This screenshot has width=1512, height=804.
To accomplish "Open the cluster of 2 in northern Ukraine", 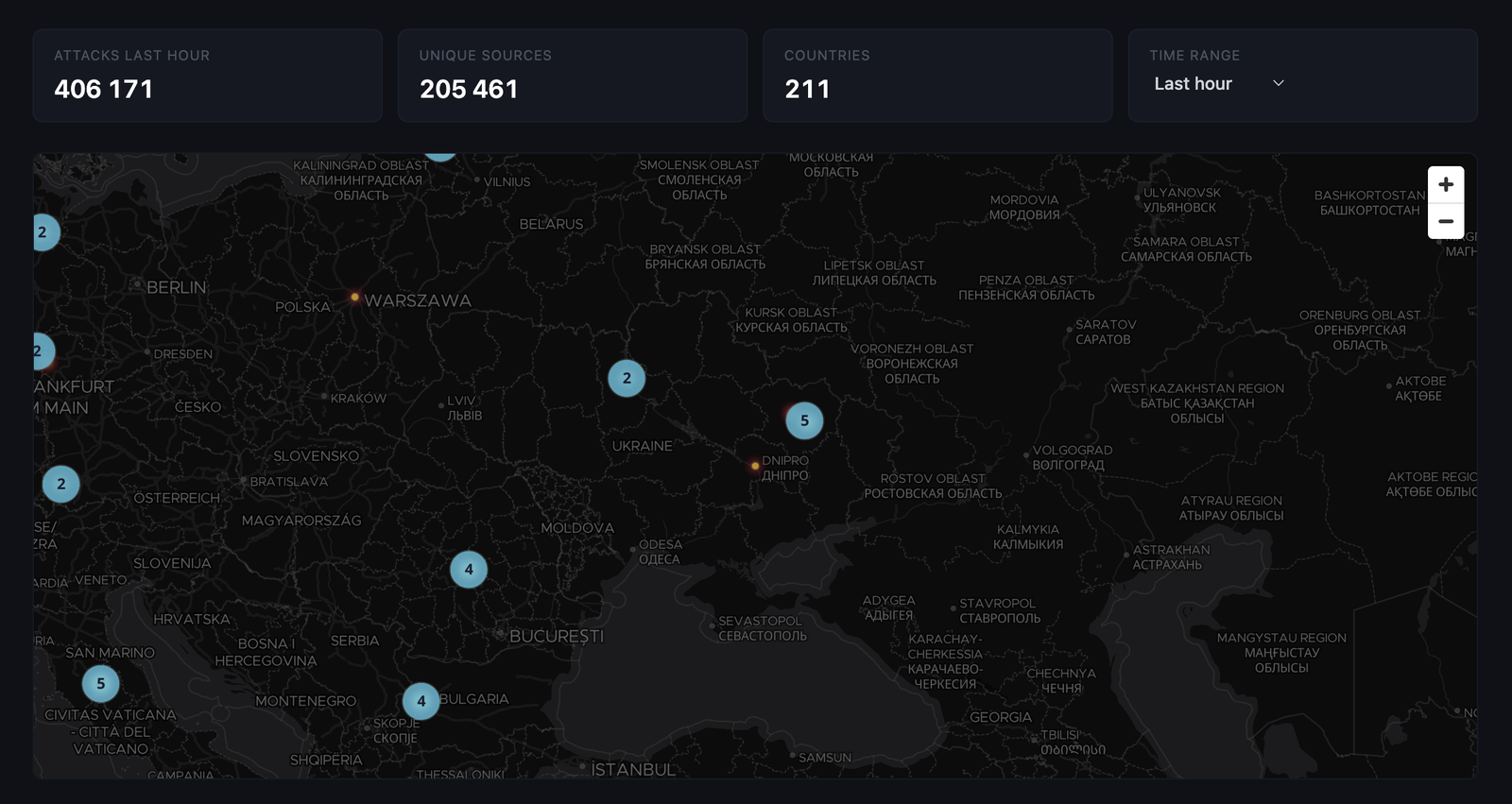I will click(627, 378).
